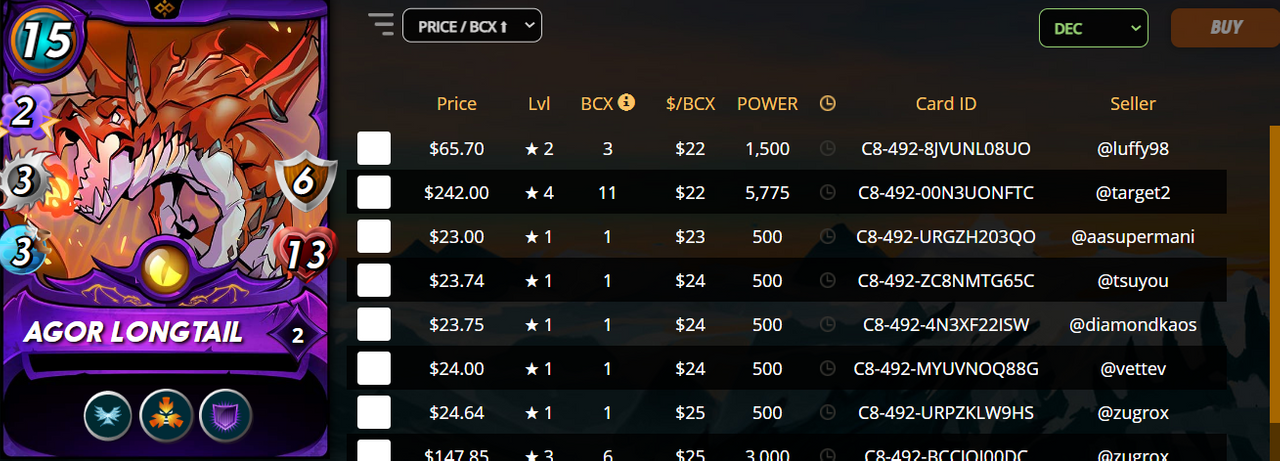Click the clock icon column header
Image resolution: width=1280 pixels, height=461 pixels.
[x=827, y=103]
